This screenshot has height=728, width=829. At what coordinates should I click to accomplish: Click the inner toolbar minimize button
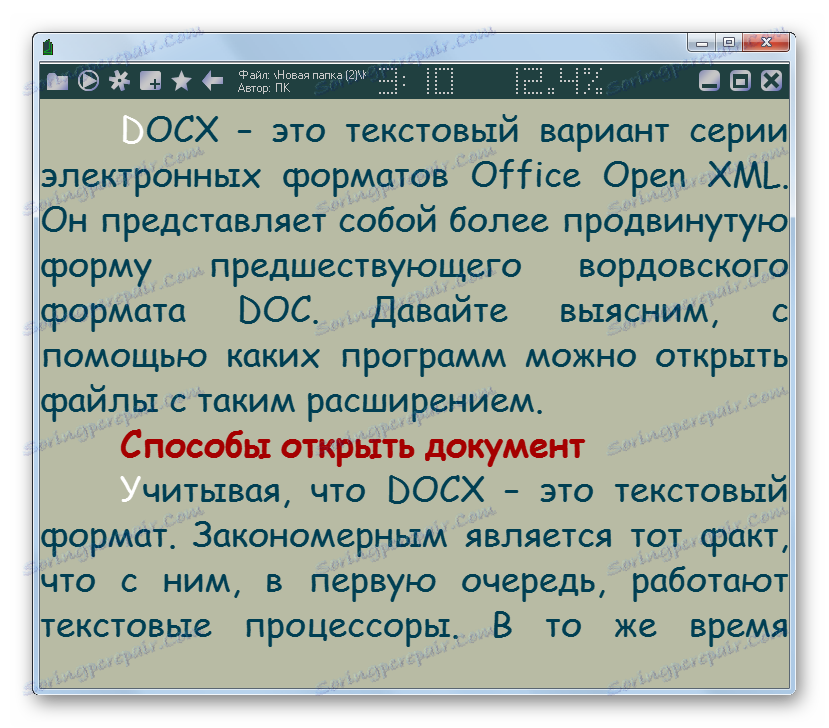point(709,81)
